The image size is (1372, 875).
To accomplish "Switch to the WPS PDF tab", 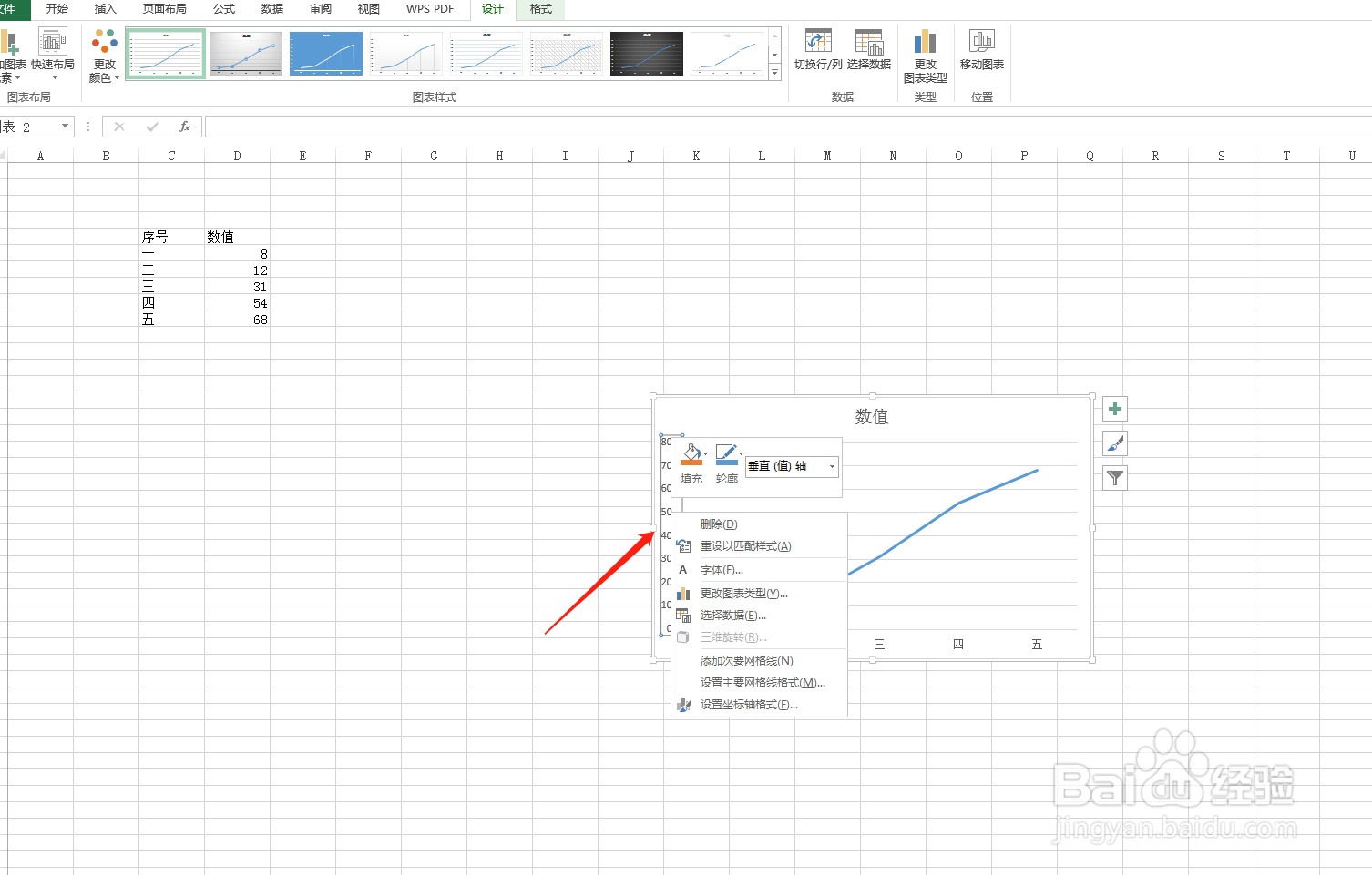I will click(430, 9).
